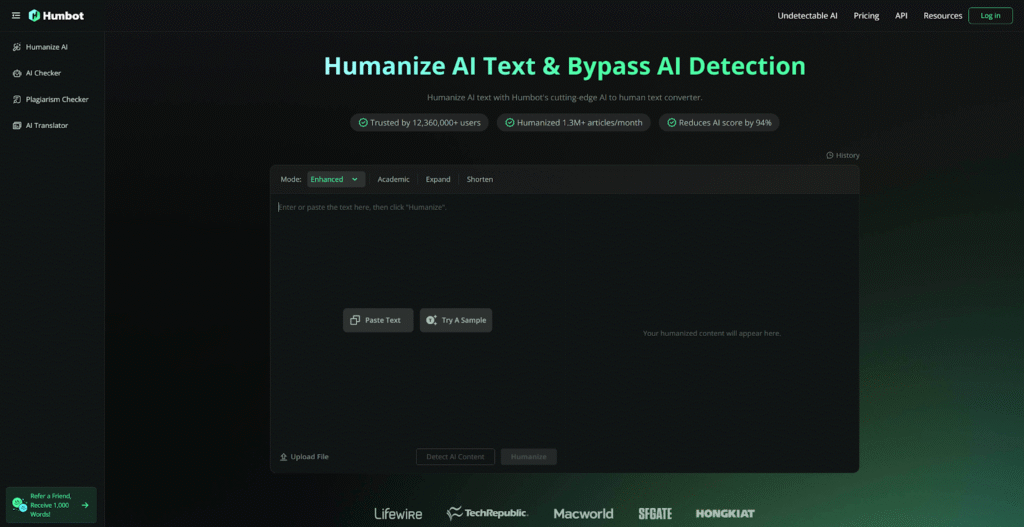This screenshot has width=1024, height=527.
Task: Click the Log in button
Action: click(990, 15)
